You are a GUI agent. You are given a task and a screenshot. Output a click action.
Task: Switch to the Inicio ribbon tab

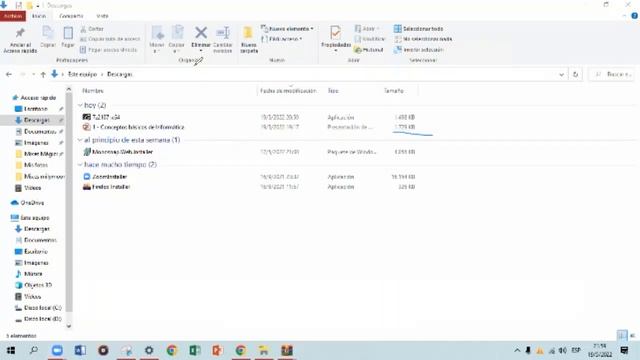[x=39, y=16]
